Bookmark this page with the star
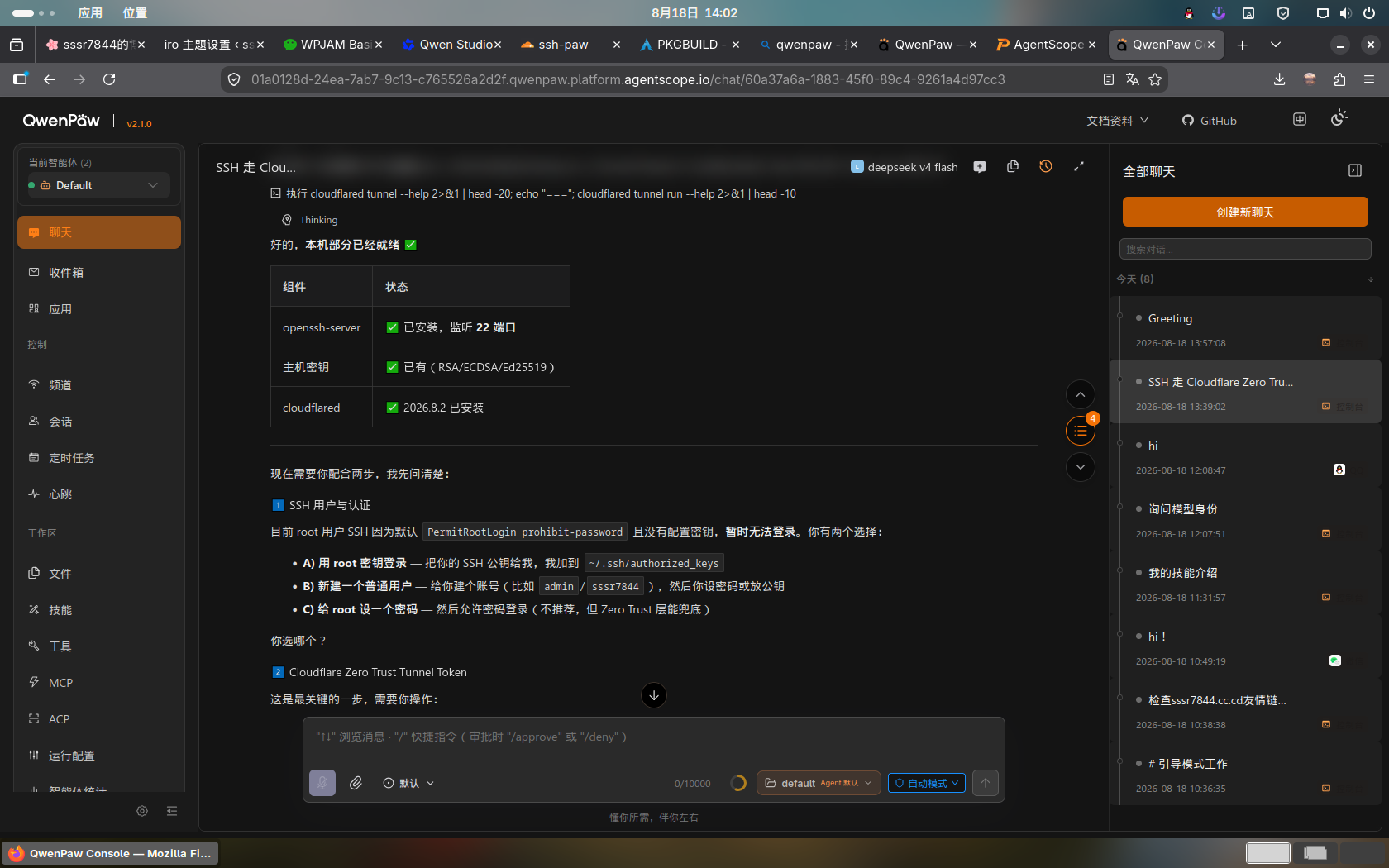Screen dimensions: 1389x868 point(1155,79)
